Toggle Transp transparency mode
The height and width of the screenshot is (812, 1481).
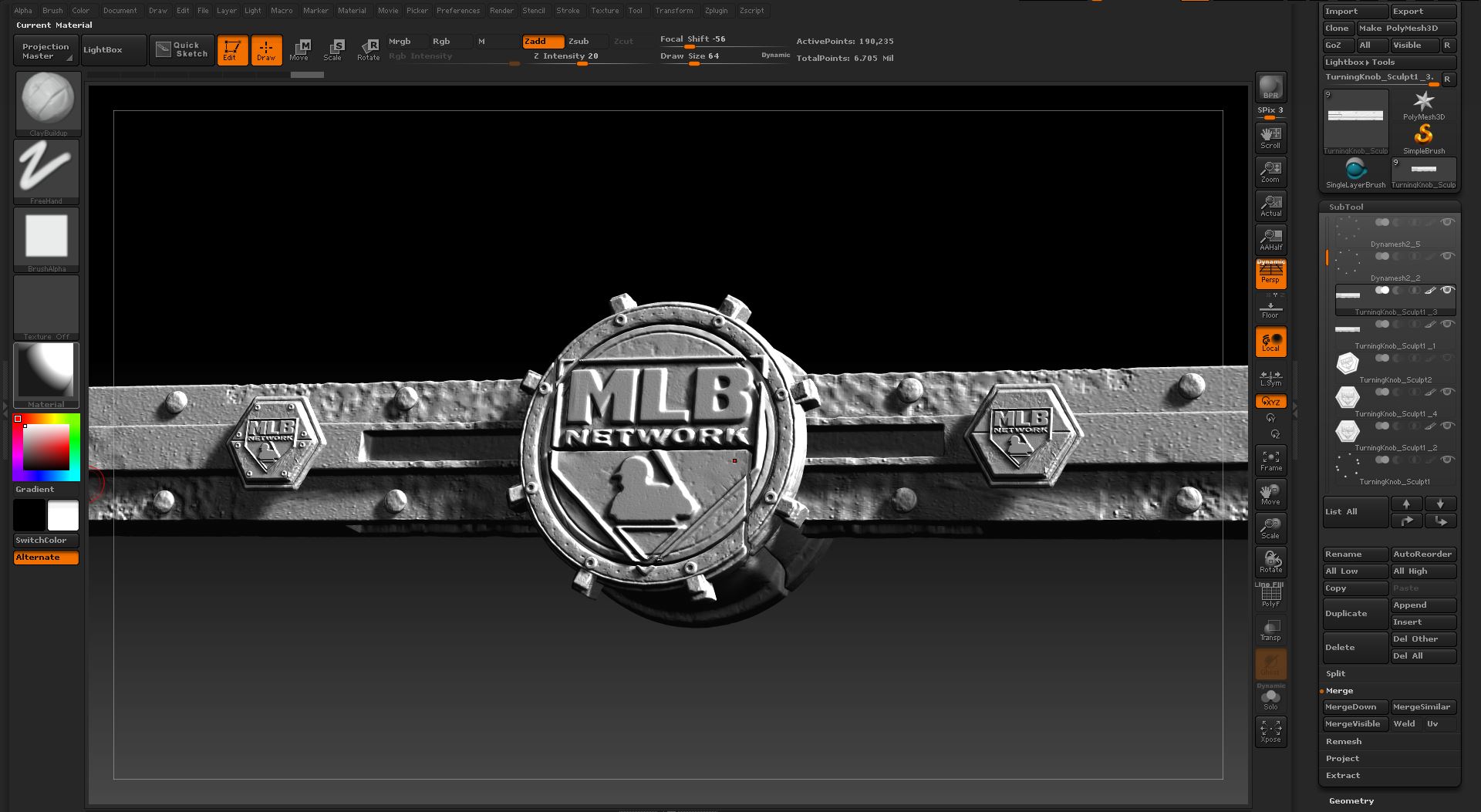tap(1270, 630)
